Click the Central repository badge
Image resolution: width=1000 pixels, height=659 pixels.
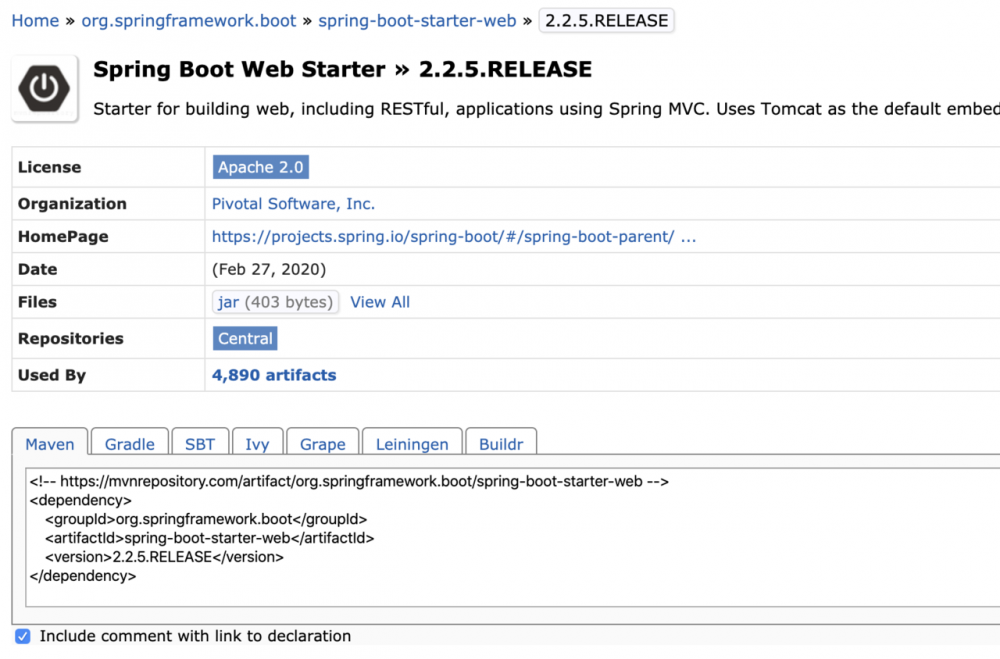(244, 338)
